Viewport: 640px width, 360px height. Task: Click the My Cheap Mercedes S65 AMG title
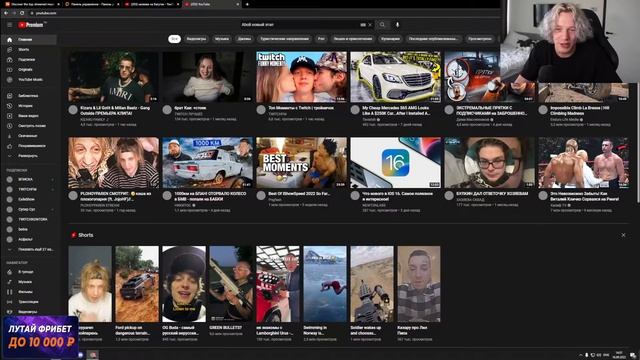coord(396,111)
